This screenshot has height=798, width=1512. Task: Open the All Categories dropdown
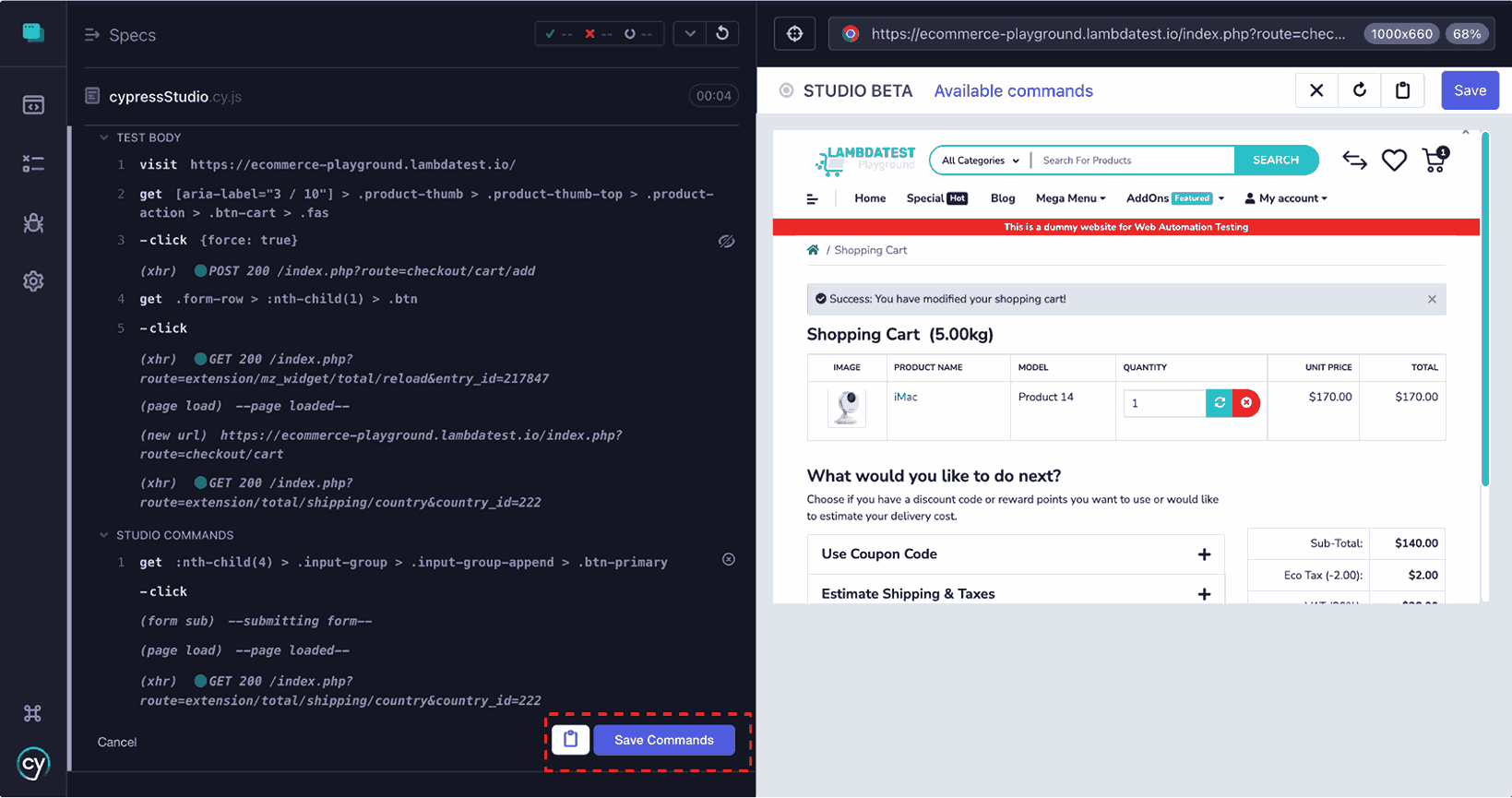[980, 161]
